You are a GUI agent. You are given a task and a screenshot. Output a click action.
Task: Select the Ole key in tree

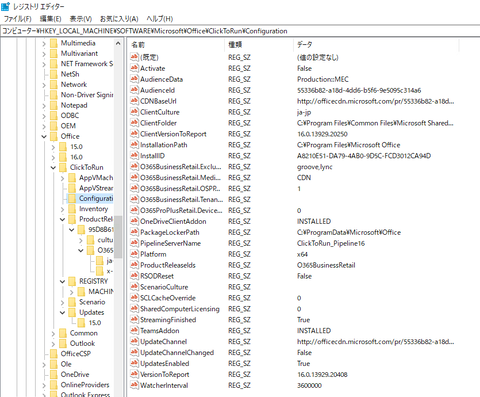[x=66, y=364]
